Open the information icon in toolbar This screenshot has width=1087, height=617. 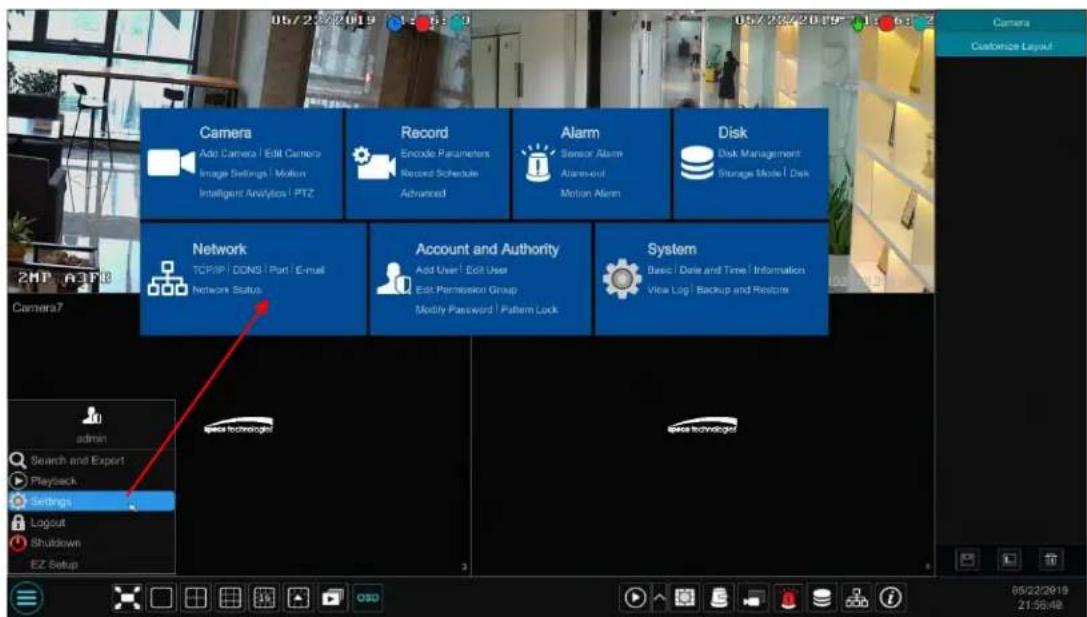point(891,598)
